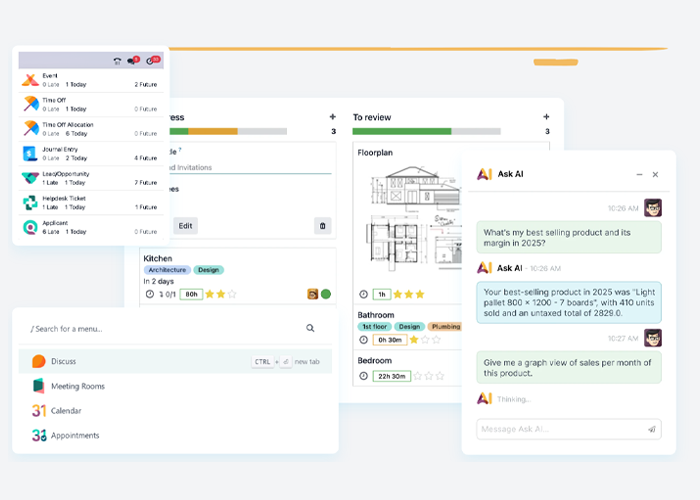Image resolution: width=700 pixels, height=500 pixels.
Task: Add a card with To review plus
Action: [x=546, y=117]
